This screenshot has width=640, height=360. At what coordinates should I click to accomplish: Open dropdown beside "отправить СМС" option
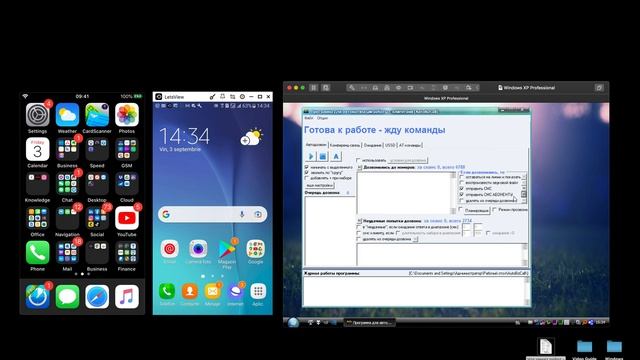coord(524,189)
